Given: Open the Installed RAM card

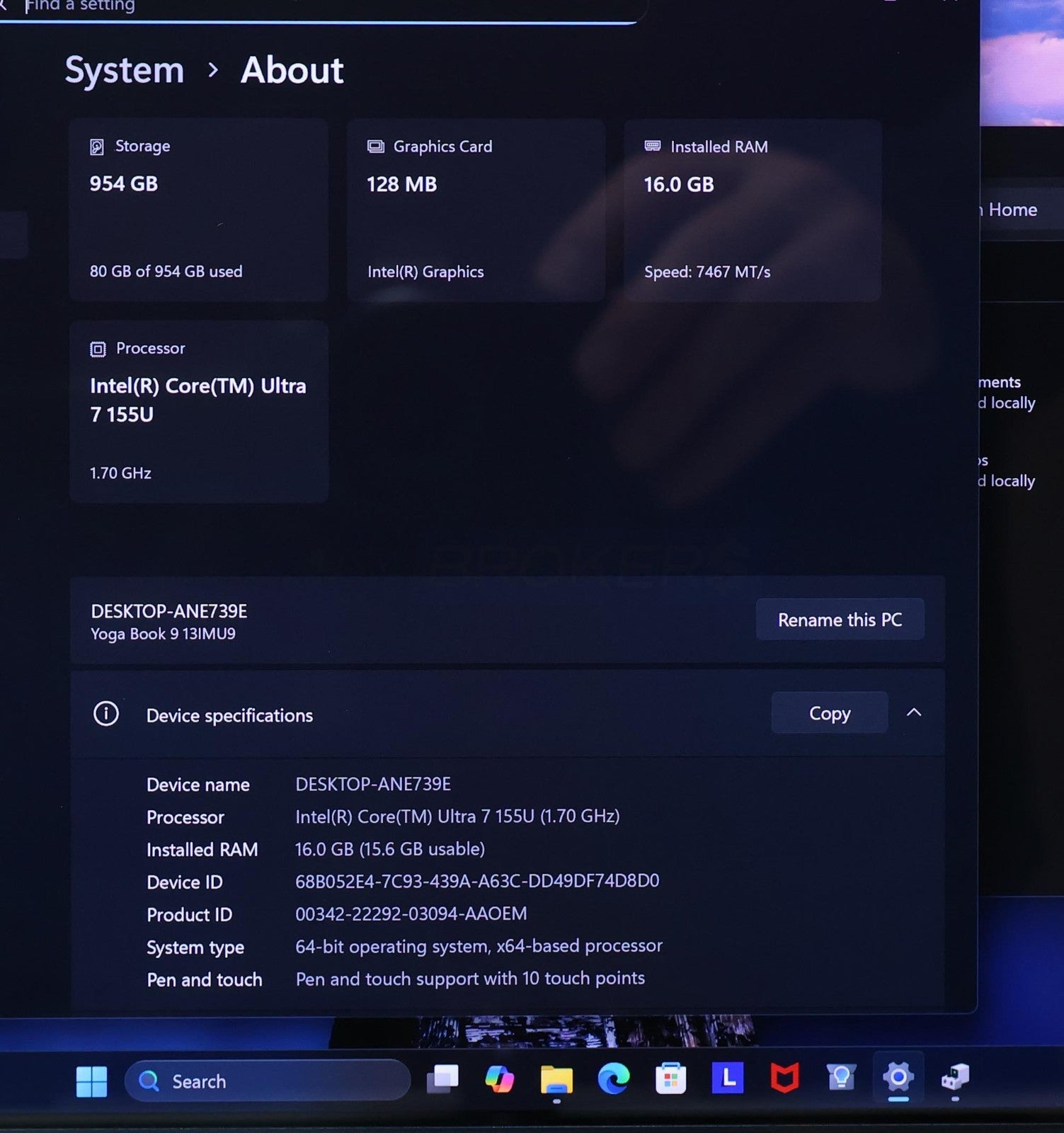Looking at the screenshot, I should (753, 210).
